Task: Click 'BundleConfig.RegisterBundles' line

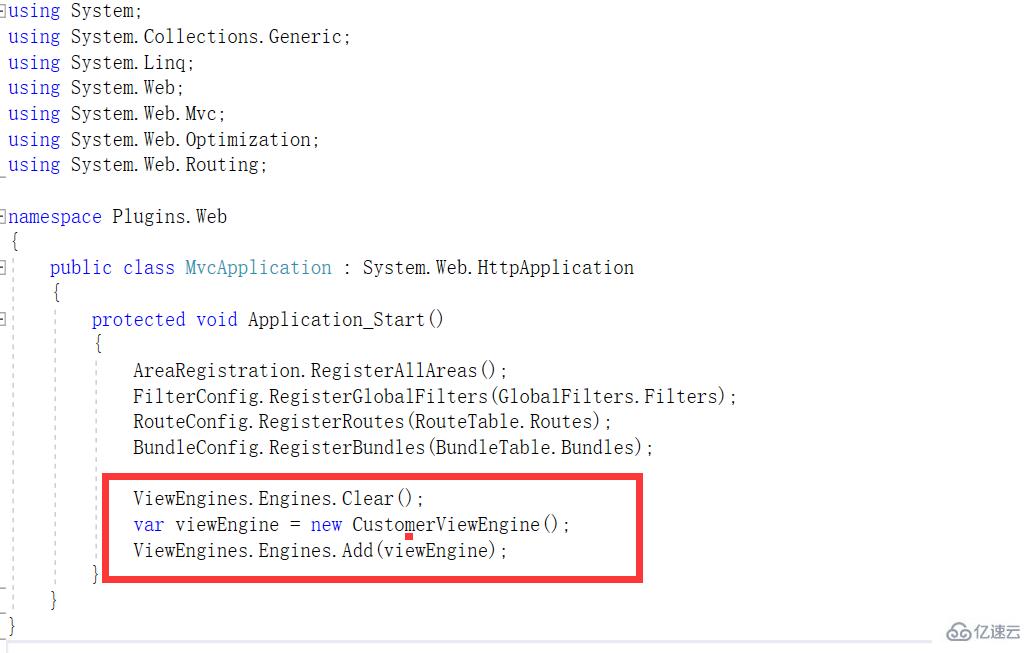Action: click(393, 448)
